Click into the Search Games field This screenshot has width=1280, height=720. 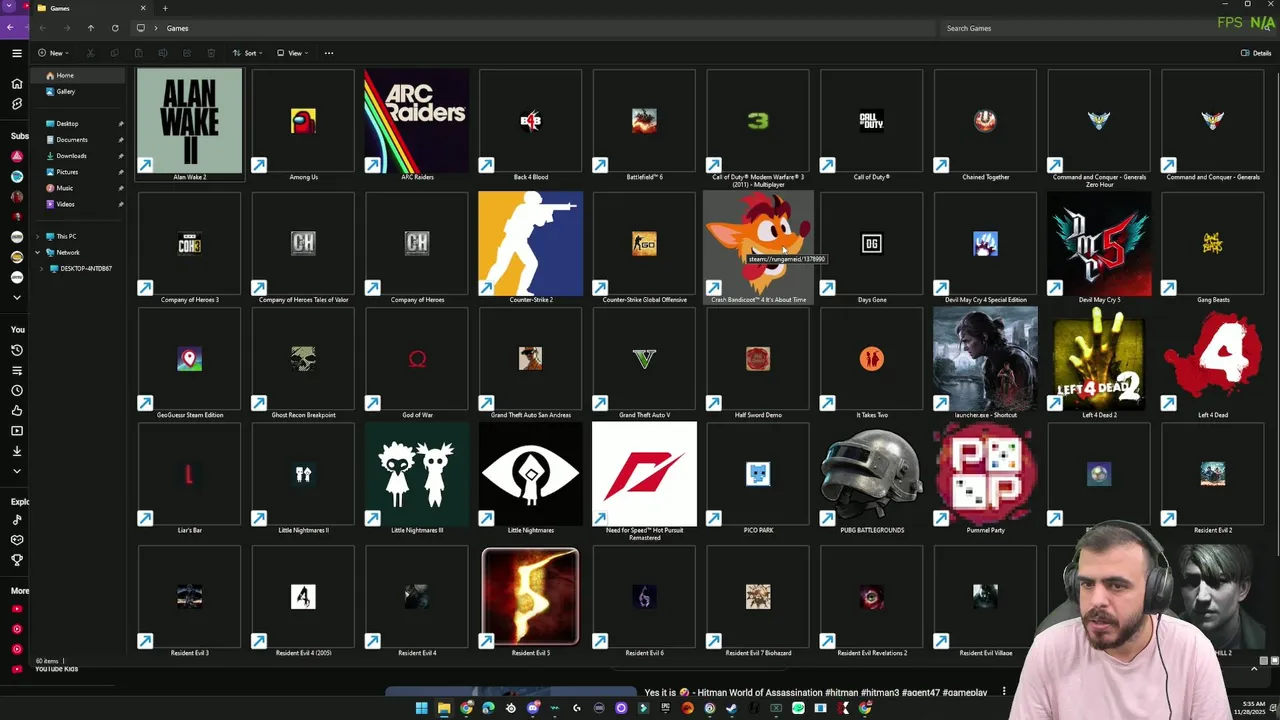coord(1105,28)
